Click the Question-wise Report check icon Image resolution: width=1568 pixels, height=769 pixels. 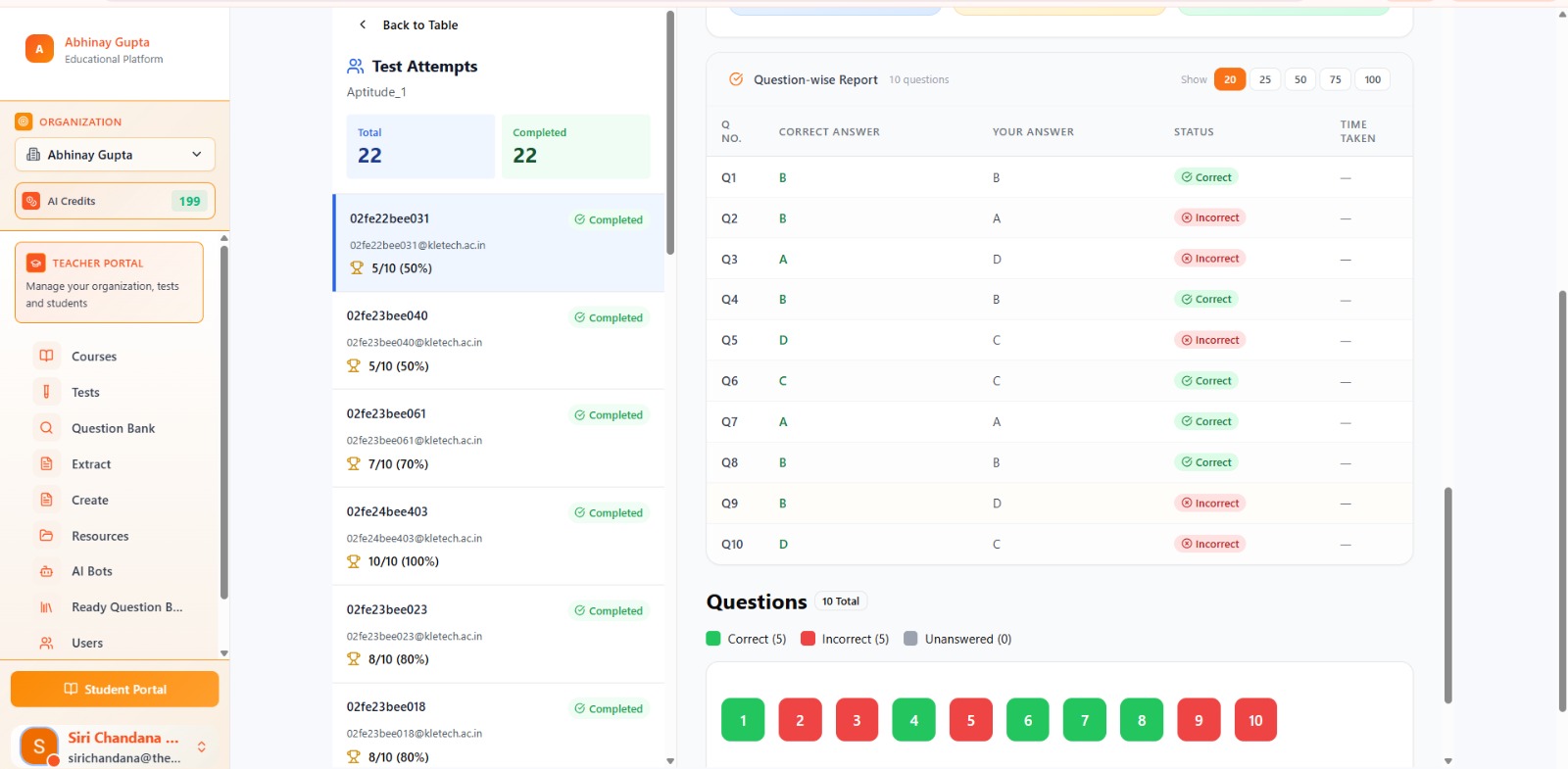736,79
